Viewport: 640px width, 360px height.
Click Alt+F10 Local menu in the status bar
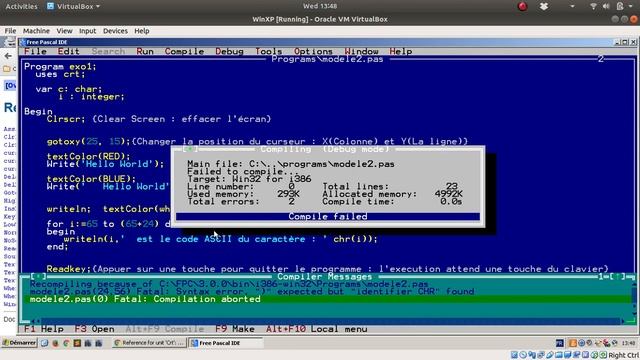[x=317, y=329]
